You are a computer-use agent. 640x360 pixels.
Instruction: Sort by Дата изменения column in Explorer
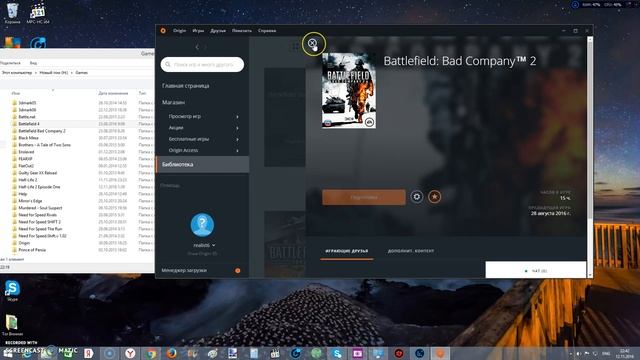(113, 93)
